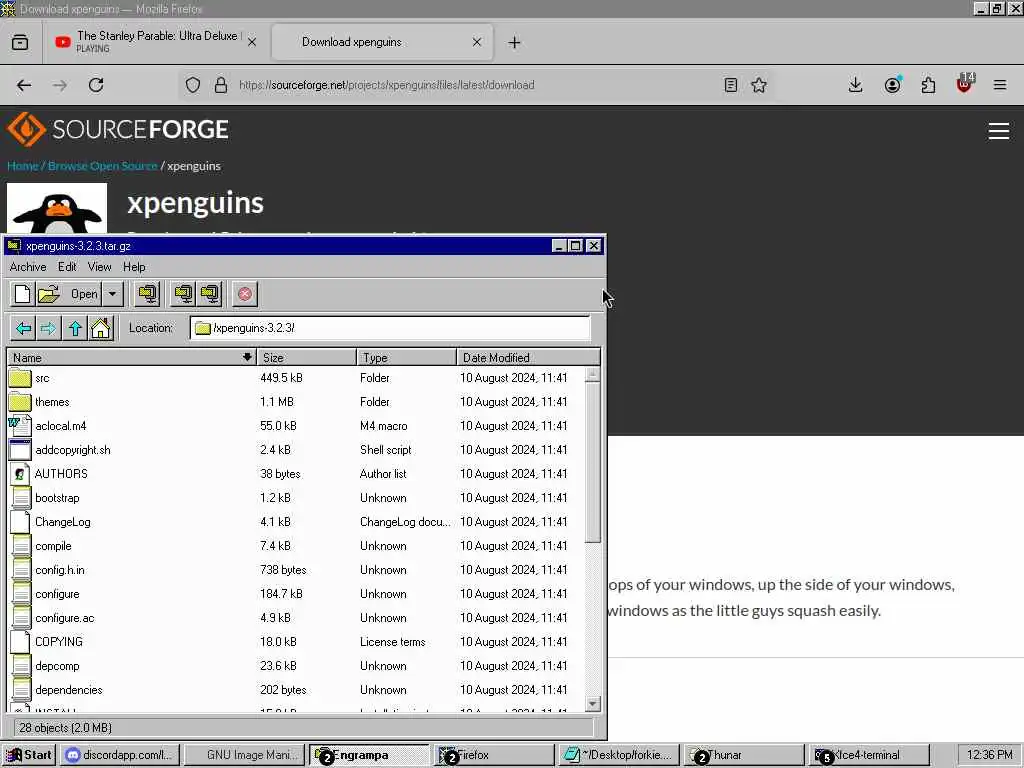Select the addcopyright.sh script icon
1024x768 pixels.
tap(20, 450)
